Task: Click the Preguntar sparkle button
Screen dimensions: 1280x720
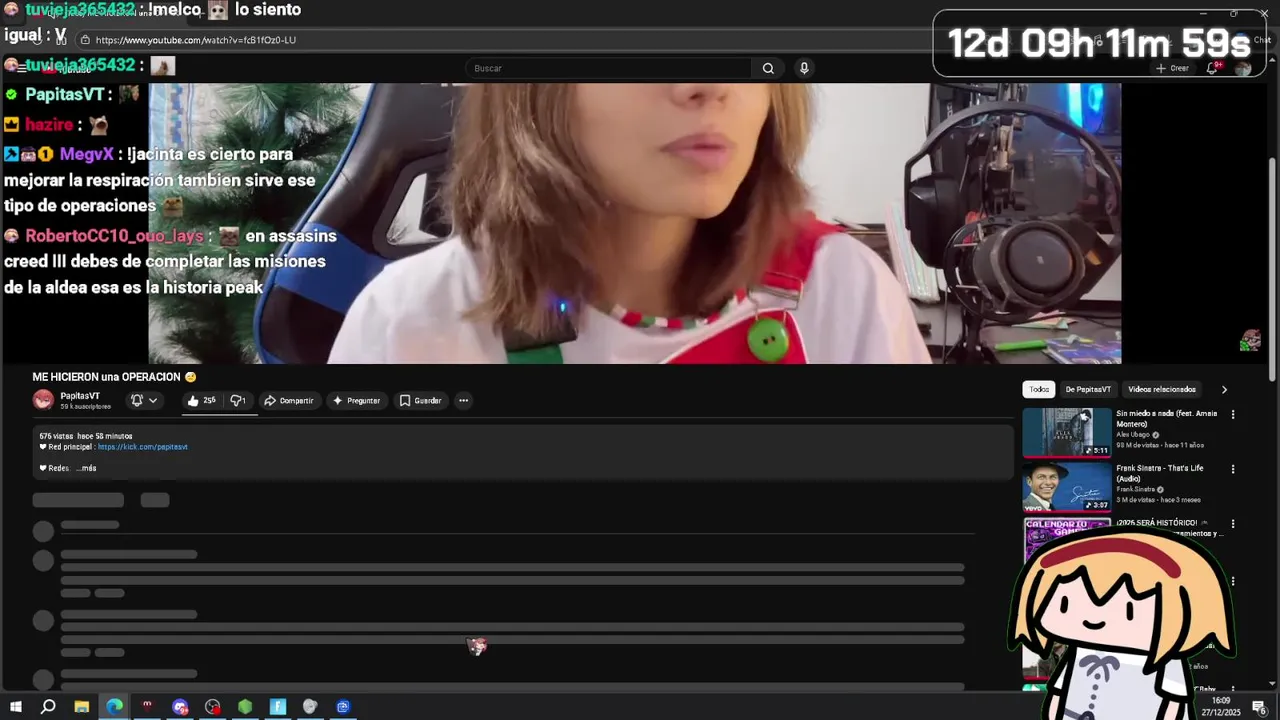Action: tap(357, 400)
